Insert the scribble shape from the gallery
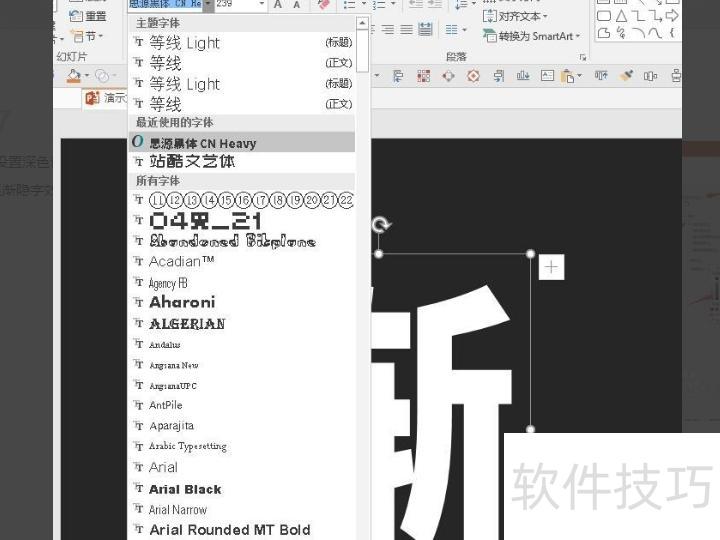The width and height of the screenshot is (720, 540). pos(621,33)
